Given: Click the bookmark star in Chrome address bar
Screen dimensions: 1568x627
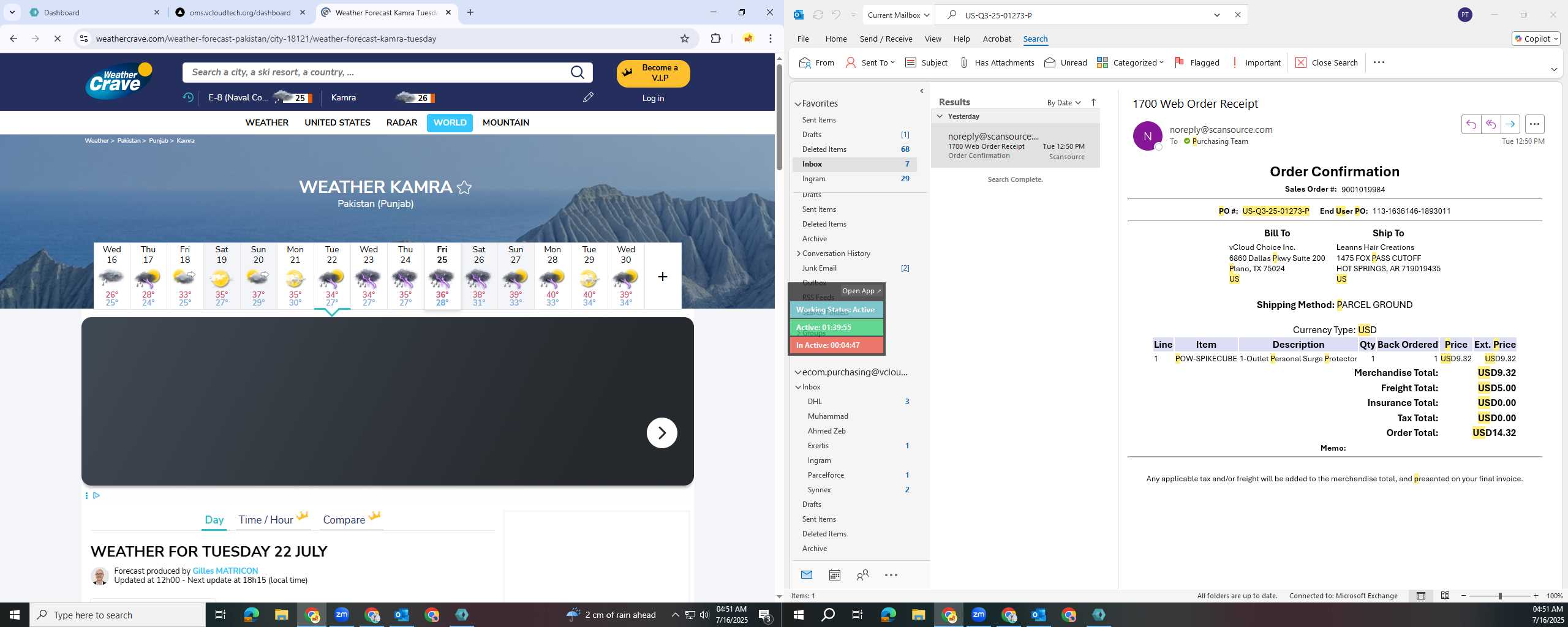Looking at the screenshot, I should pyautogui.click(x=685, y=39).
